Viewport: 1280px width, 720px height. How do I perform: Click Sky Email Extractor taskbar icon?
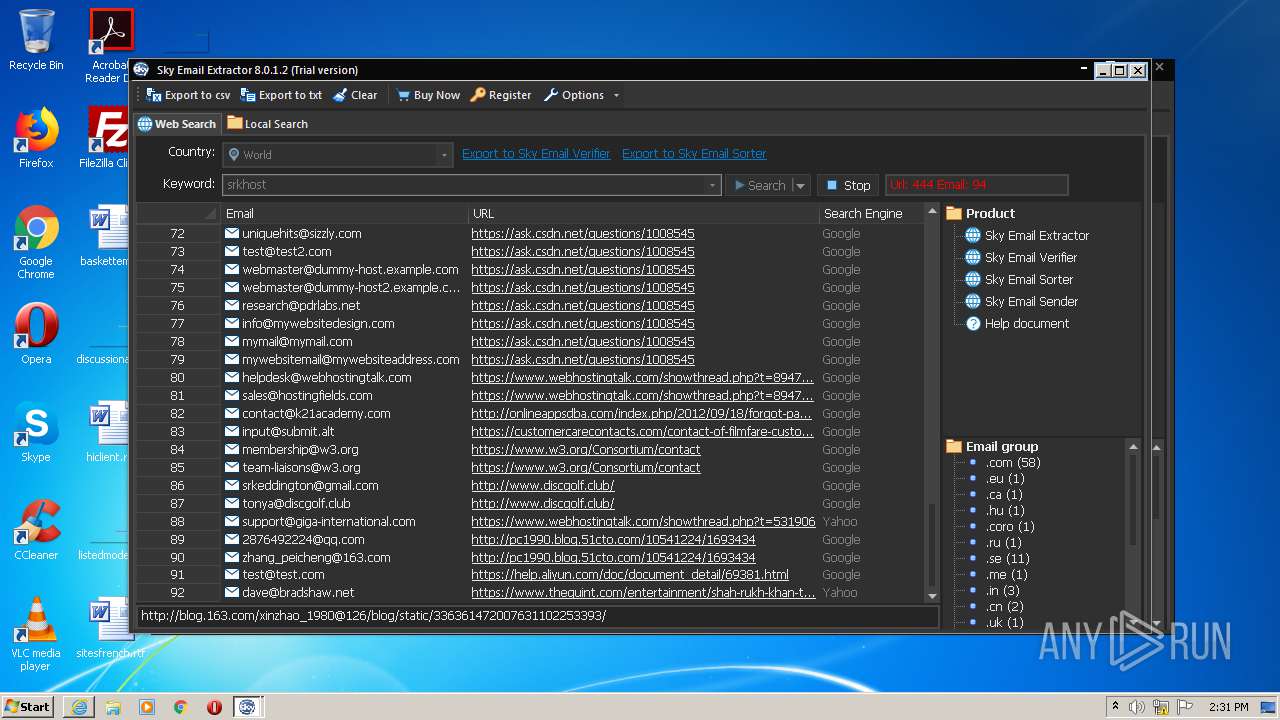click(x=247, y=707)
